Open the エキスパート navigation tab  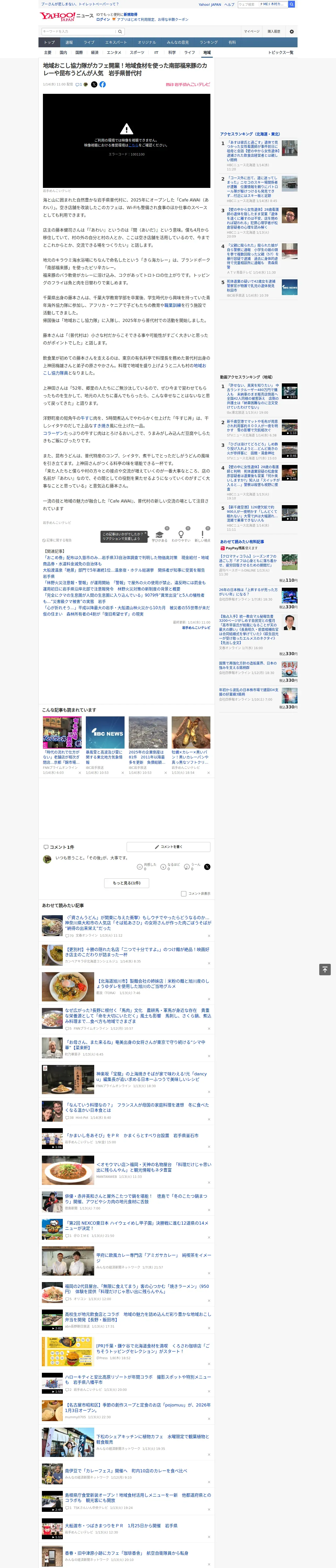point(116,43)
